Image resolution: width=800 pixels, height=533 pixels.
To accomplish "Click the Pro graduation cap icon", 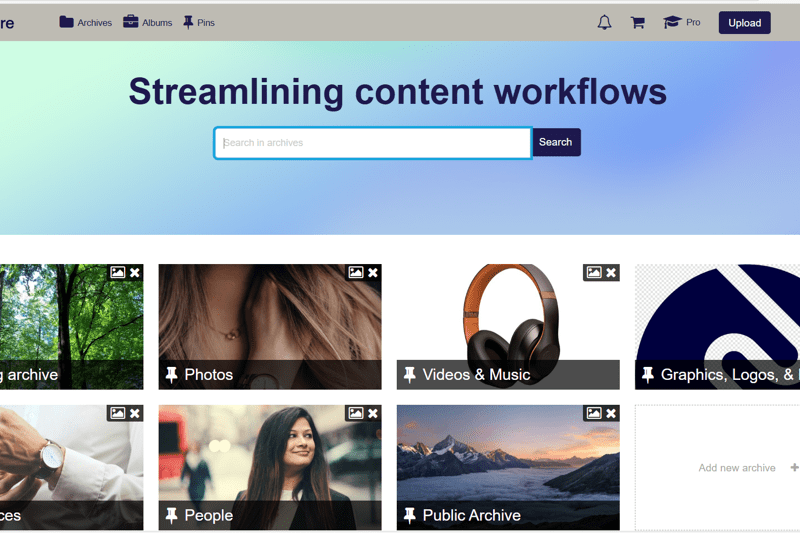I will (672, 22).
